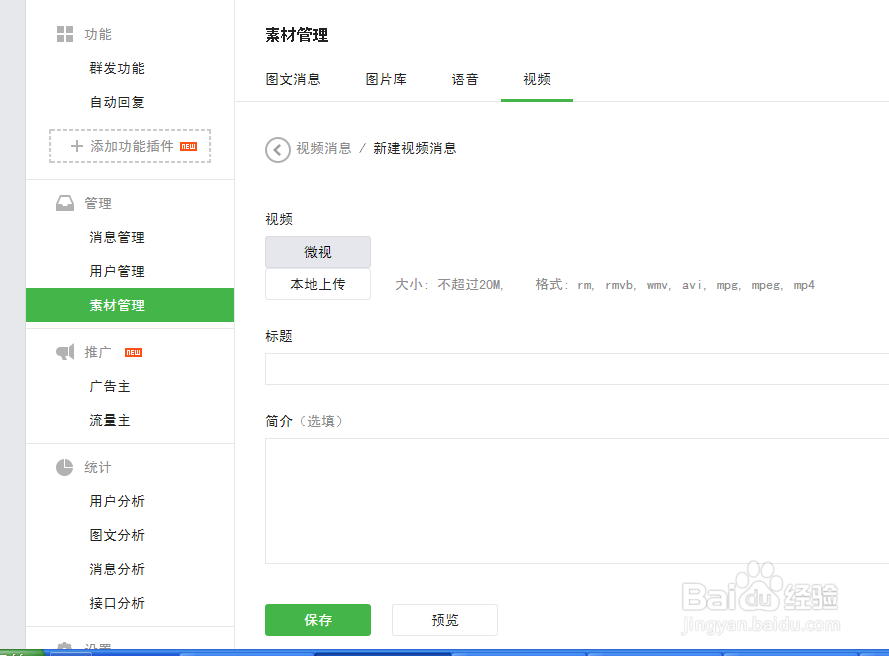Click the green 保存 button
The width and height of the screenshot is (889, 656).
(x=317, y=620)
